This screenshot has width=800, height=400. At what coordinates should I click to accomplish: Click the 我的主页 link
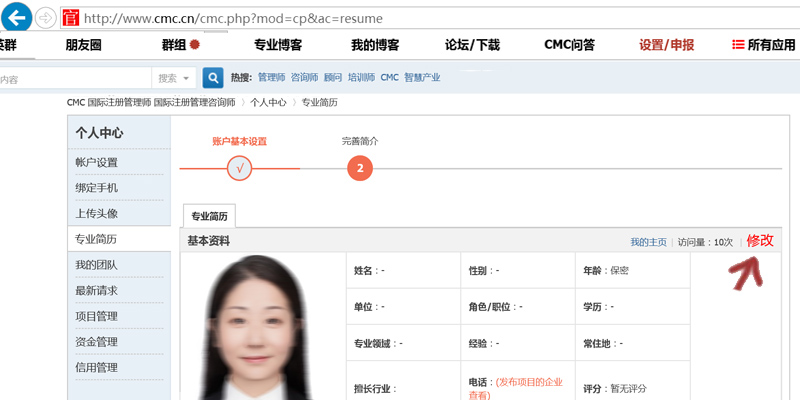click(x=648, y=242)
